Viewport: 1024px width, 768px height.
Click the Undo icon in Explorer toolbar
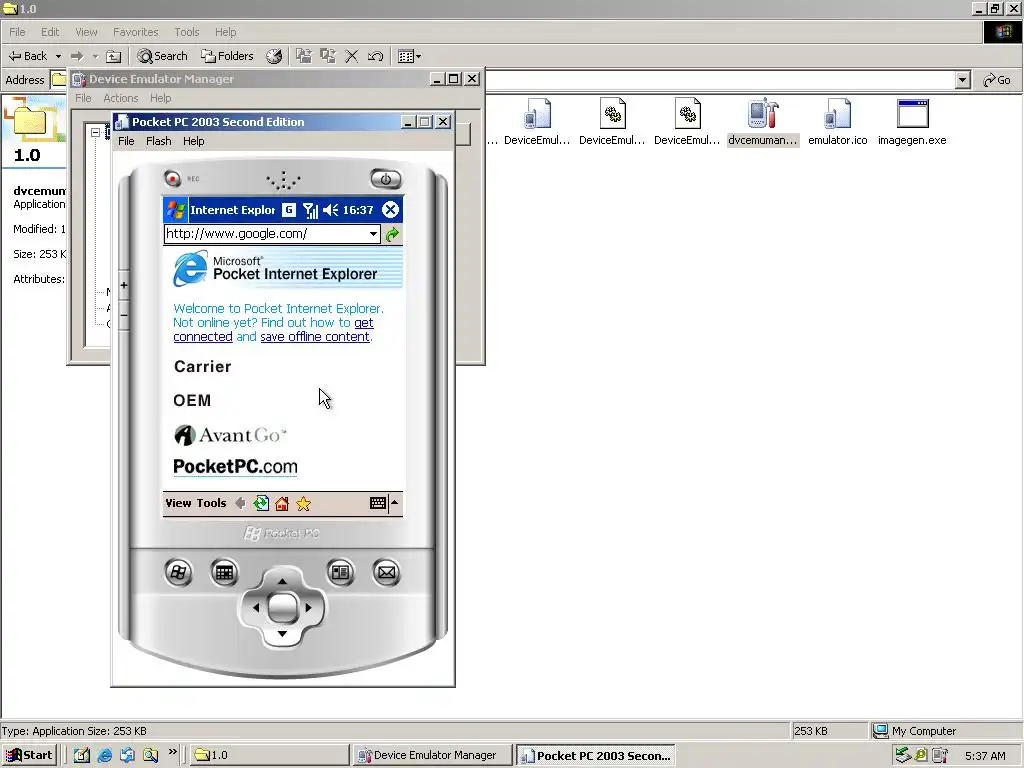375,56
